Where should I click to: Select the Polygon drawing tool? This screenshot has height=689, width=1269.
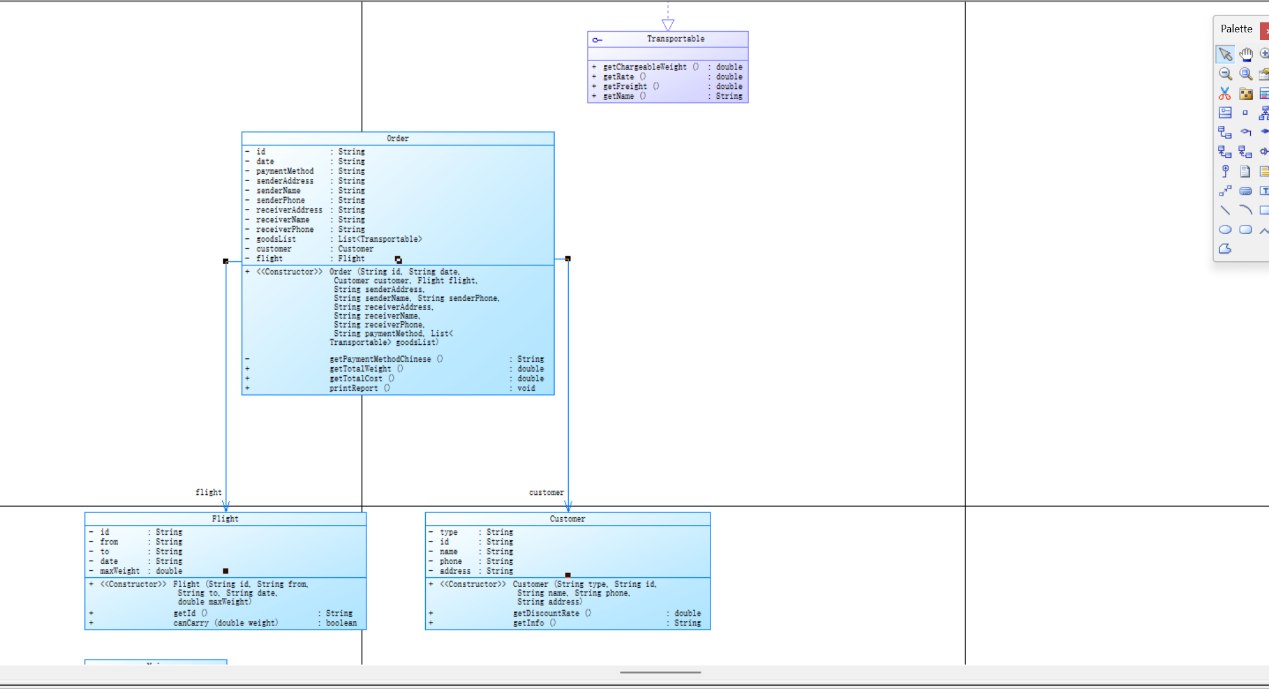pos(1225,248)
